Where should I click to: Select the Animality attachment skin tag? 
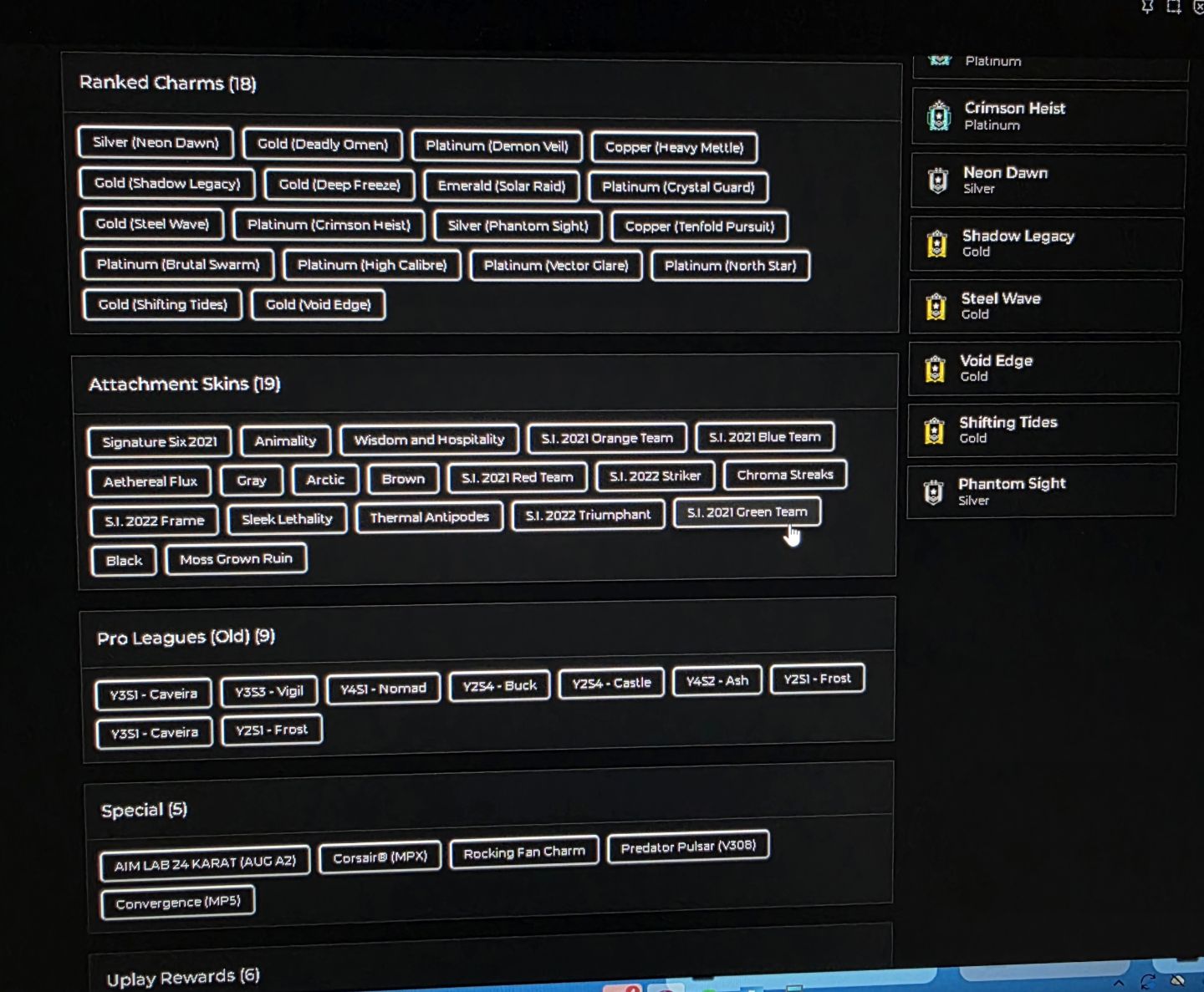285,440
